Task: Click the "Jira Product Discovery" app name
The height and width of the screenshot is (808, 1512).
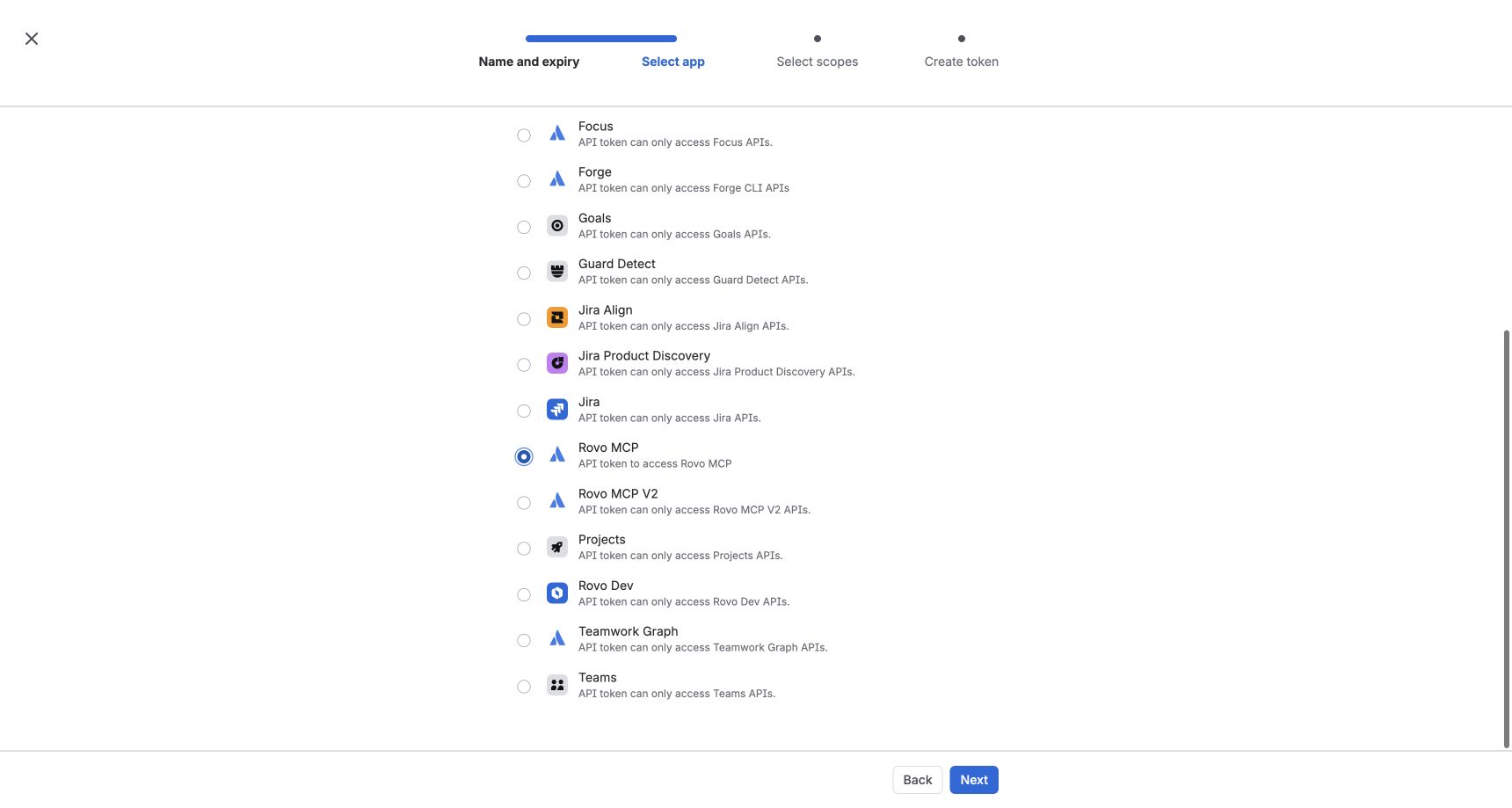Action: coord(644,356)
